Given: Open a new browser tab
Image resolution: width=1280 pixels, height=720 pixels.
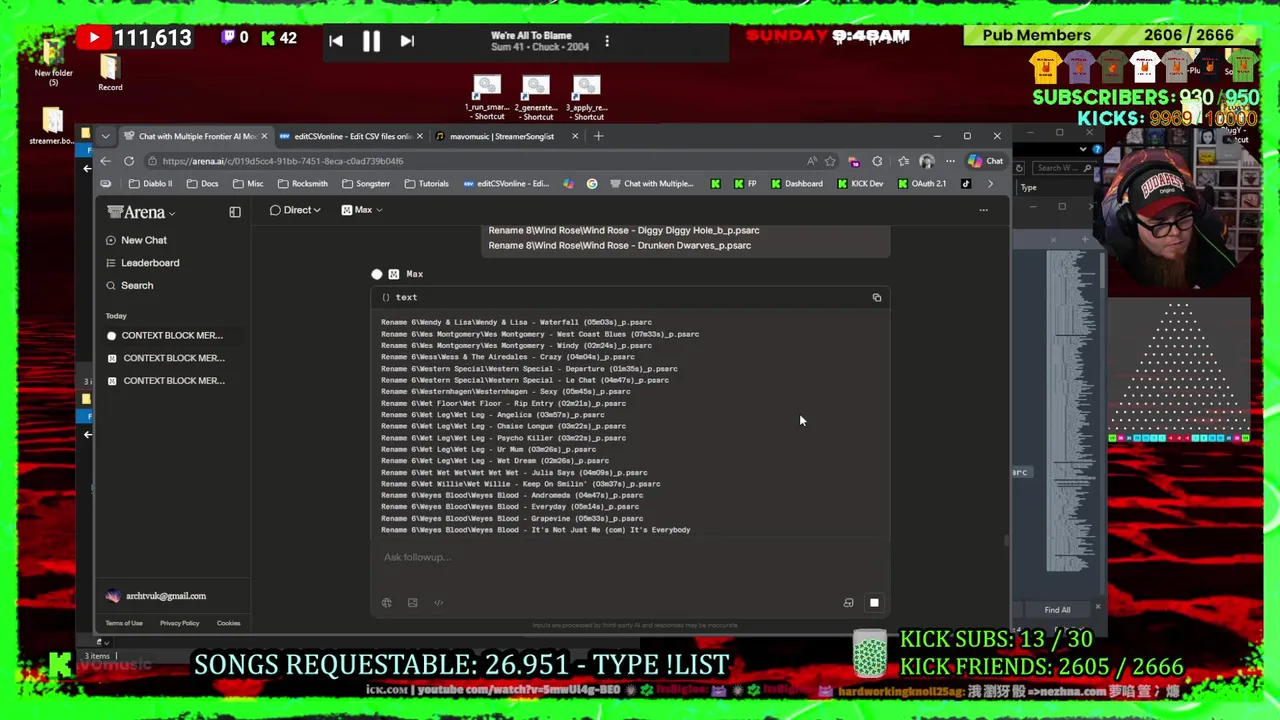Looking at the screenshot, I should tap(598, 136).
